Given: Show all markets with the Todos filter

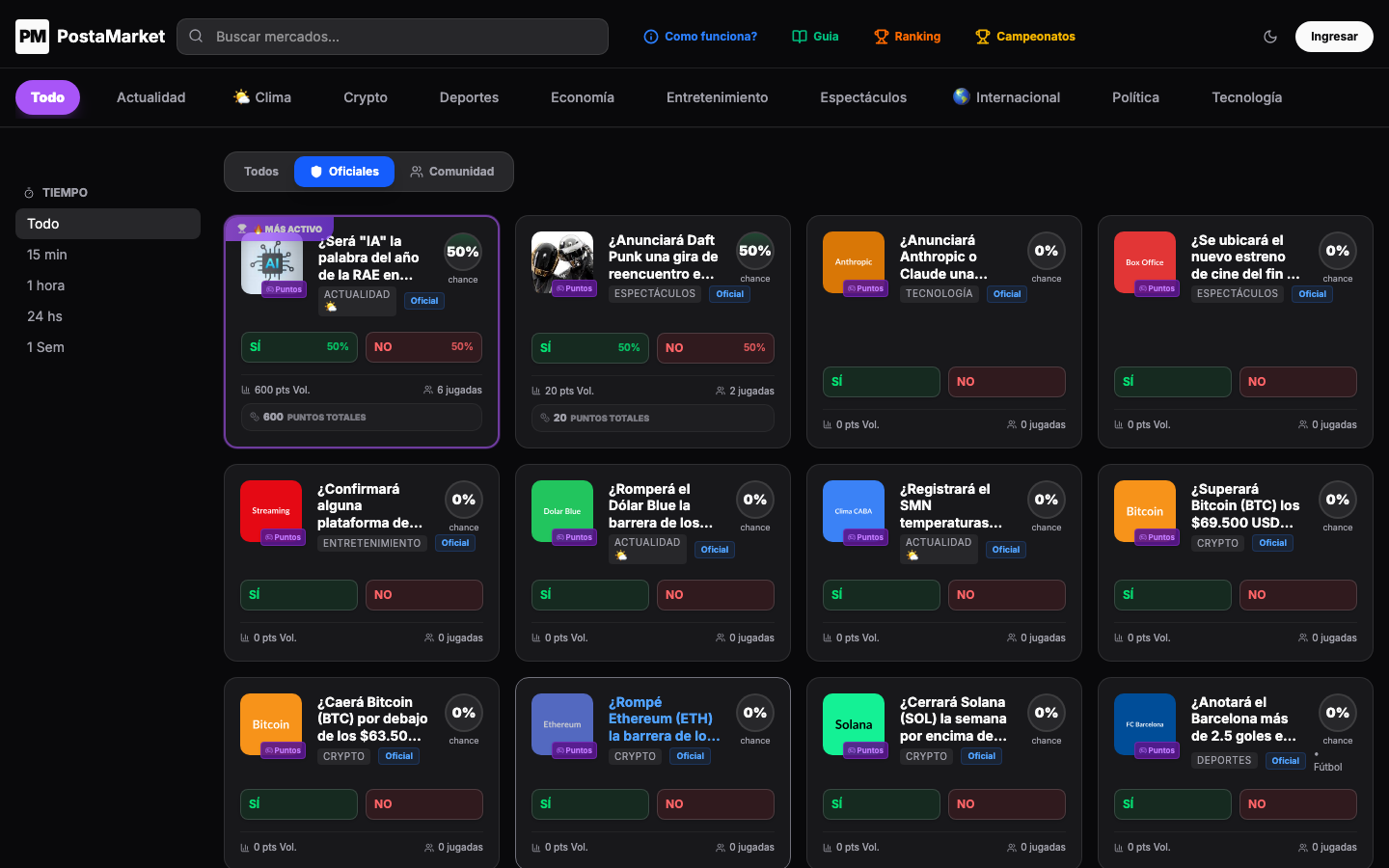Looking at the screenshot, I should [x=261, y=172].
